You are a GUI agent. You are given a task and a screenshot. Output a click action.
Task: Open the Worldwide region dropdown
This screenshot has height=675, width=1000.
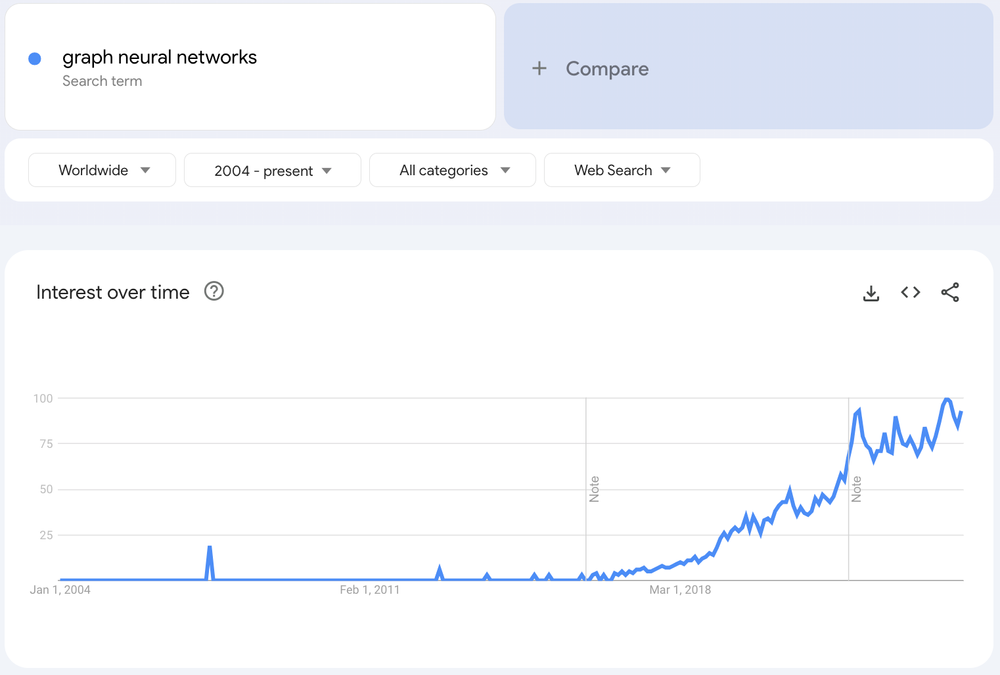[101, 170]
